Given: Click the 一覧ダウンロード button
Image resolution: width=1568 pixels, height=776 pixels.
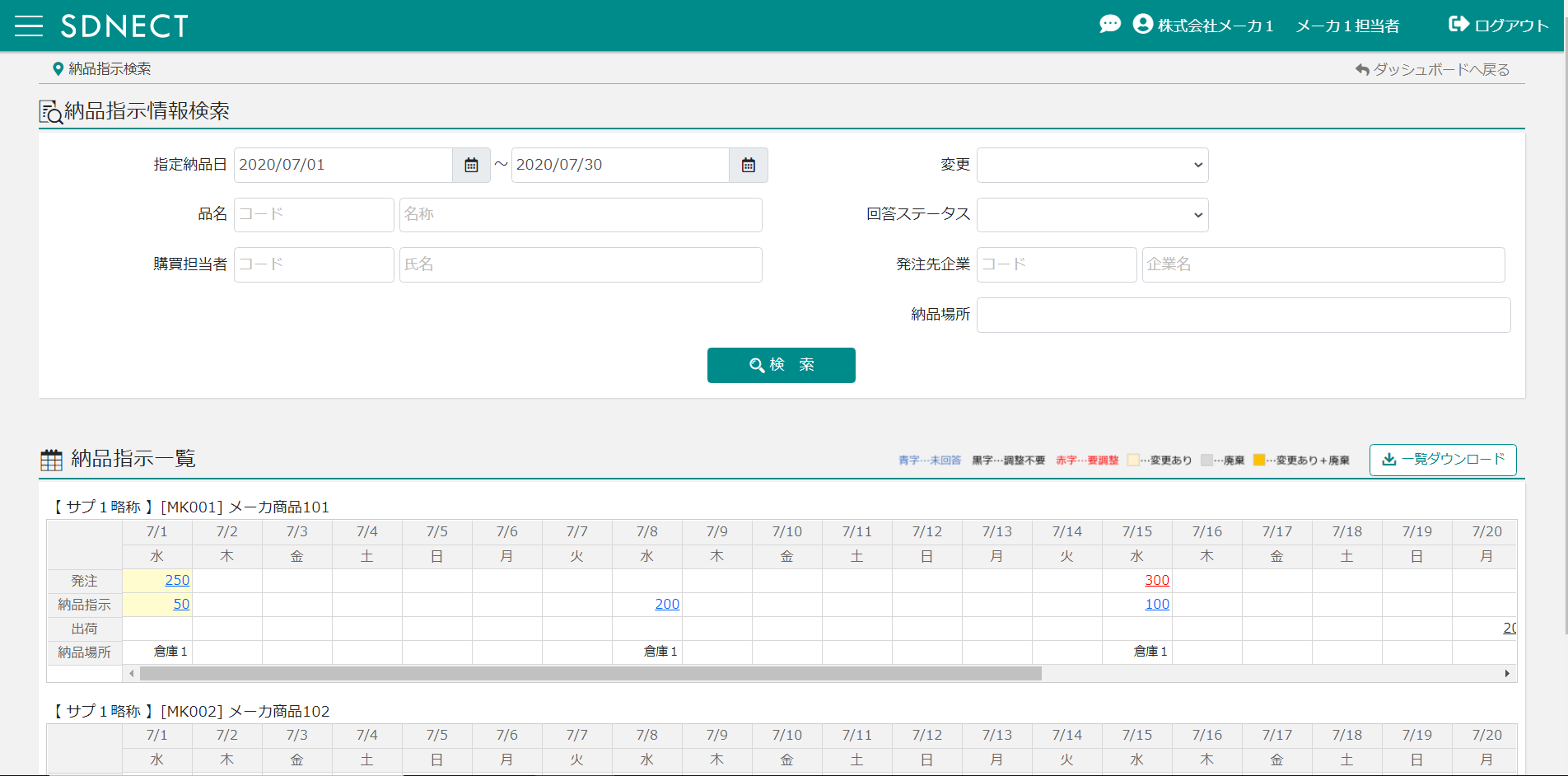Looking at the screenshot, I should coord(1443,460).
